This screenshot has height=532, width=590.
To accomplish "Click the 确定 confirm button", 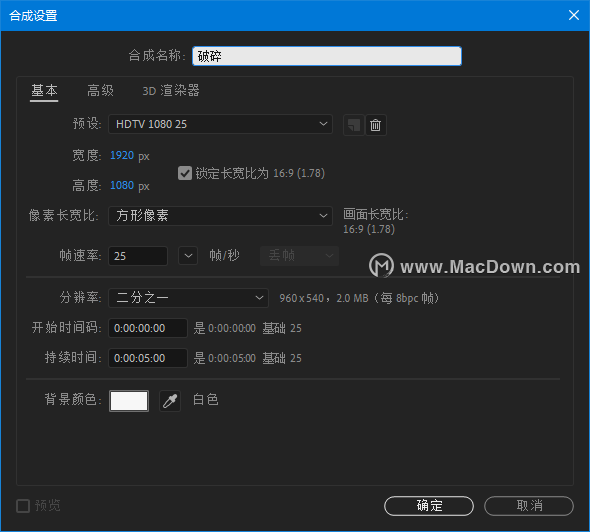I will coord(429,506).
